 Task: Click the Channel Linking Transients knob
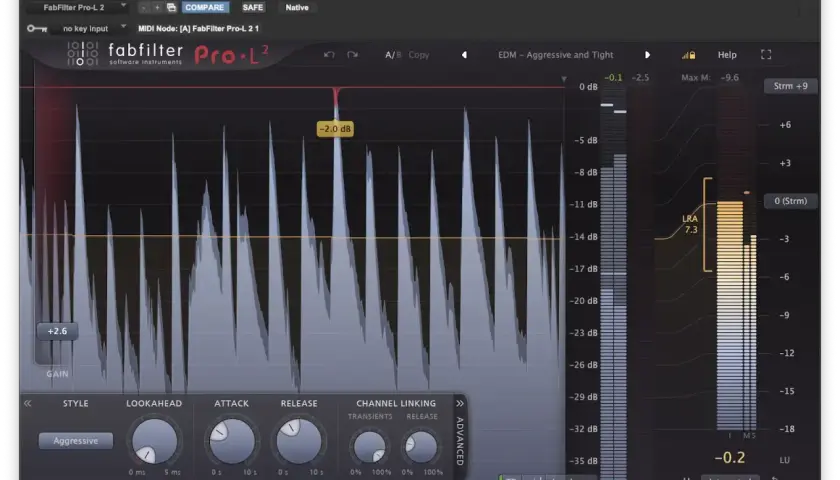pyautogui.click(x=370, y=447)
